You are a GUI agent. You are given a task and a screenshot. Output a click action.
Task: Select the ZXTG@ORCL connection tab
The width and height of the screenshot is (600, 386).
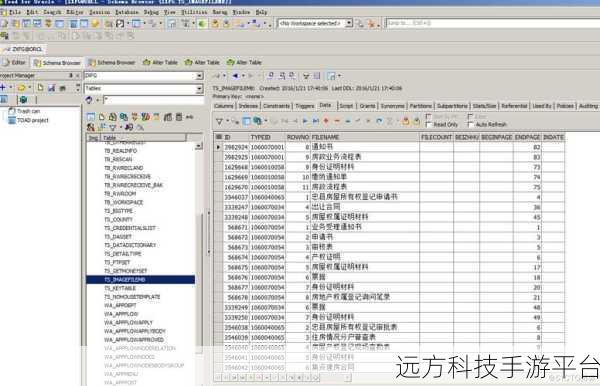23,49
